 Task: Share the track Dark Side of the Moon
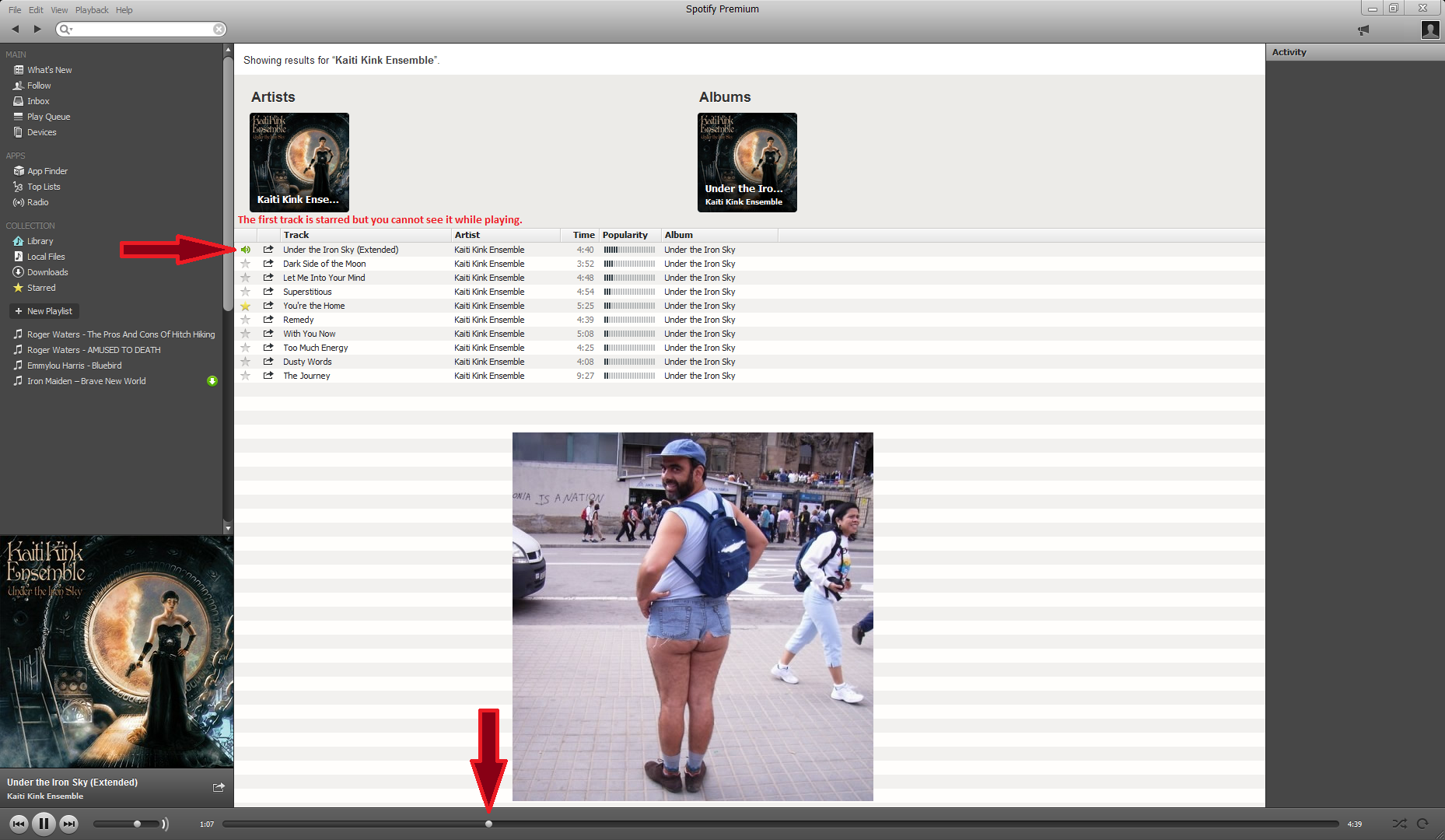pyautogui.click(x=268, y=264)
